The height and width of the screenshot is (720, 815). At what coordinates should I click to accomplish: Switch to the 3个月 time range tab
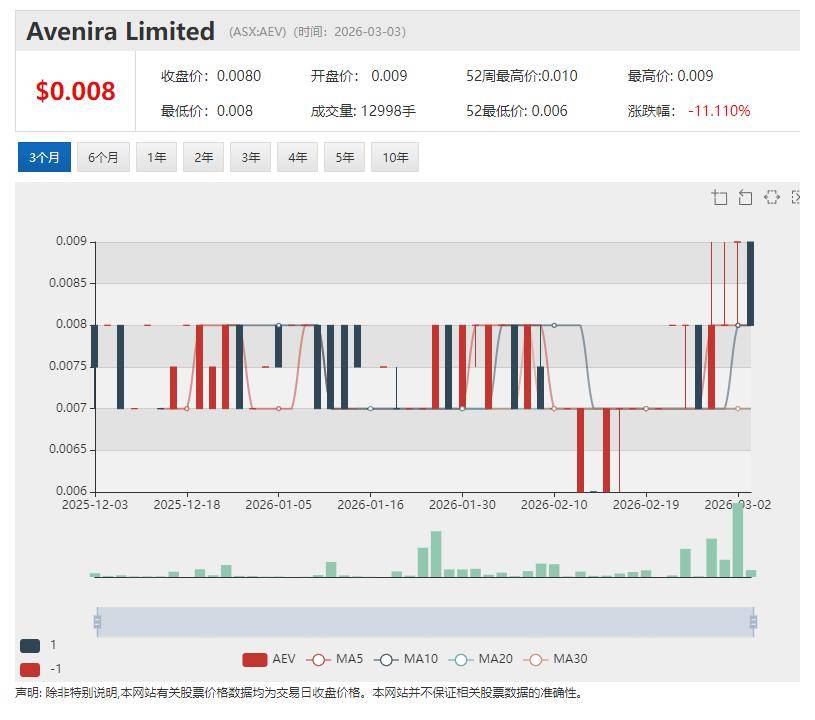pyautogui.click(x=44, y=157)
